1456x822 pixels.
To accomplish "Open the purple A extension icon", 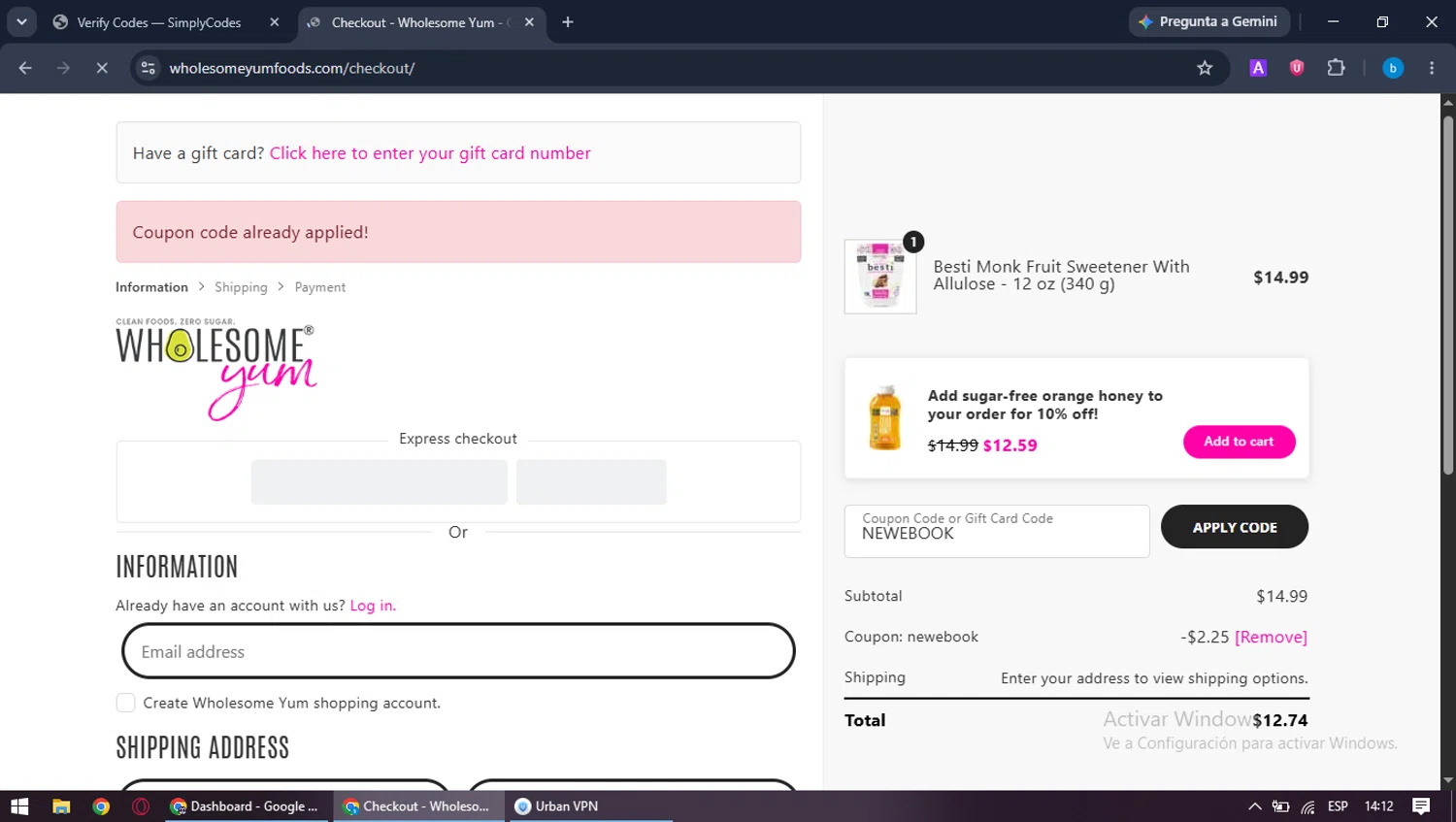I will point(1258,68).
